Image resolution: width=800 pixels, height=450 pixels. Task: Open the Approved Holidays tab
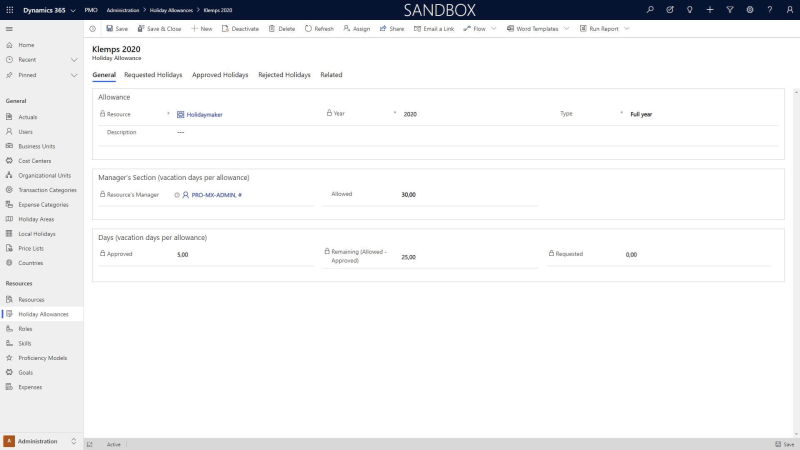(220, 75)
